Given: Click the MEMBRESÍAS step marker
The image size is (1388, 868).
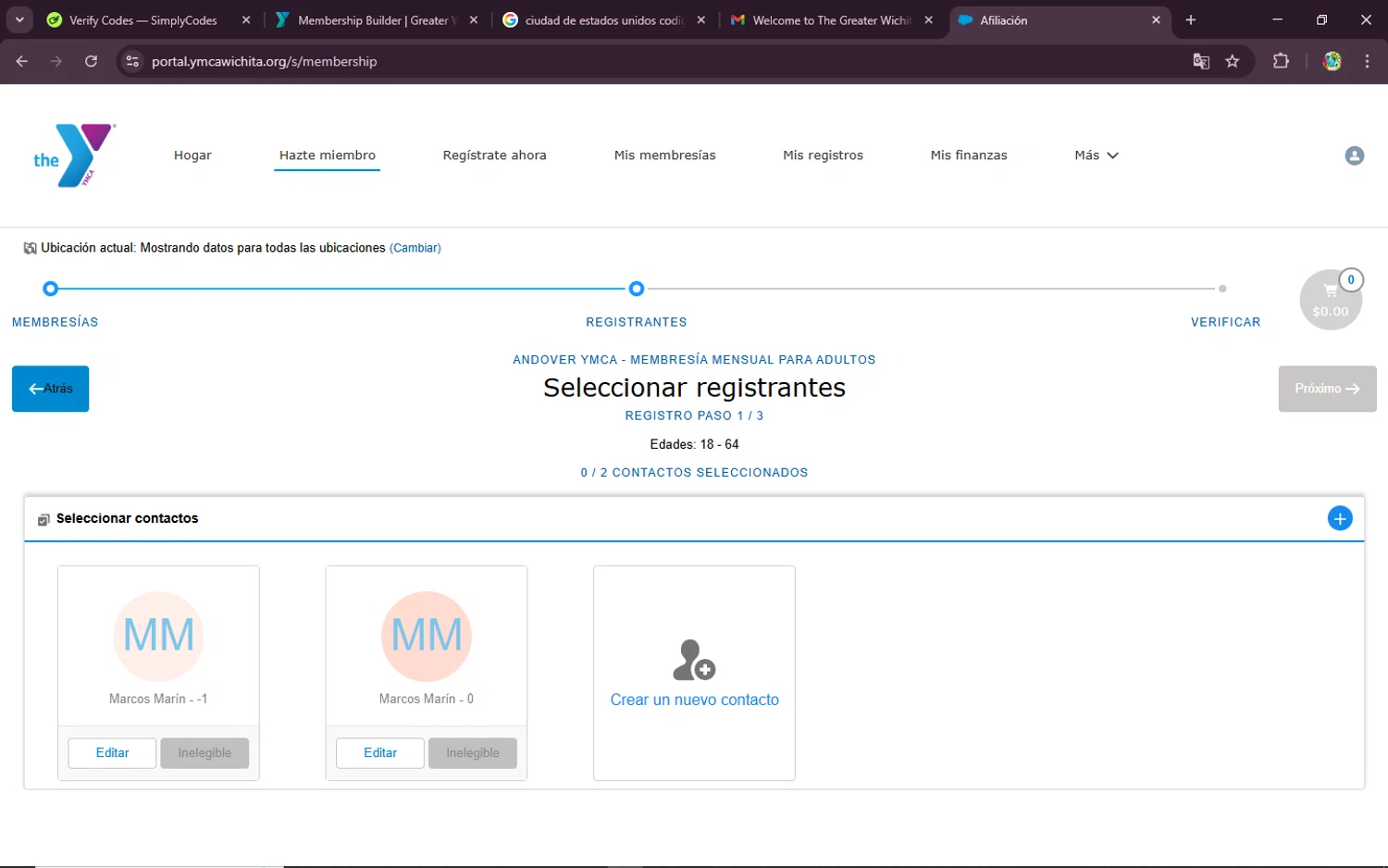Looking at the screenshot, I should (x=51, y=289).
